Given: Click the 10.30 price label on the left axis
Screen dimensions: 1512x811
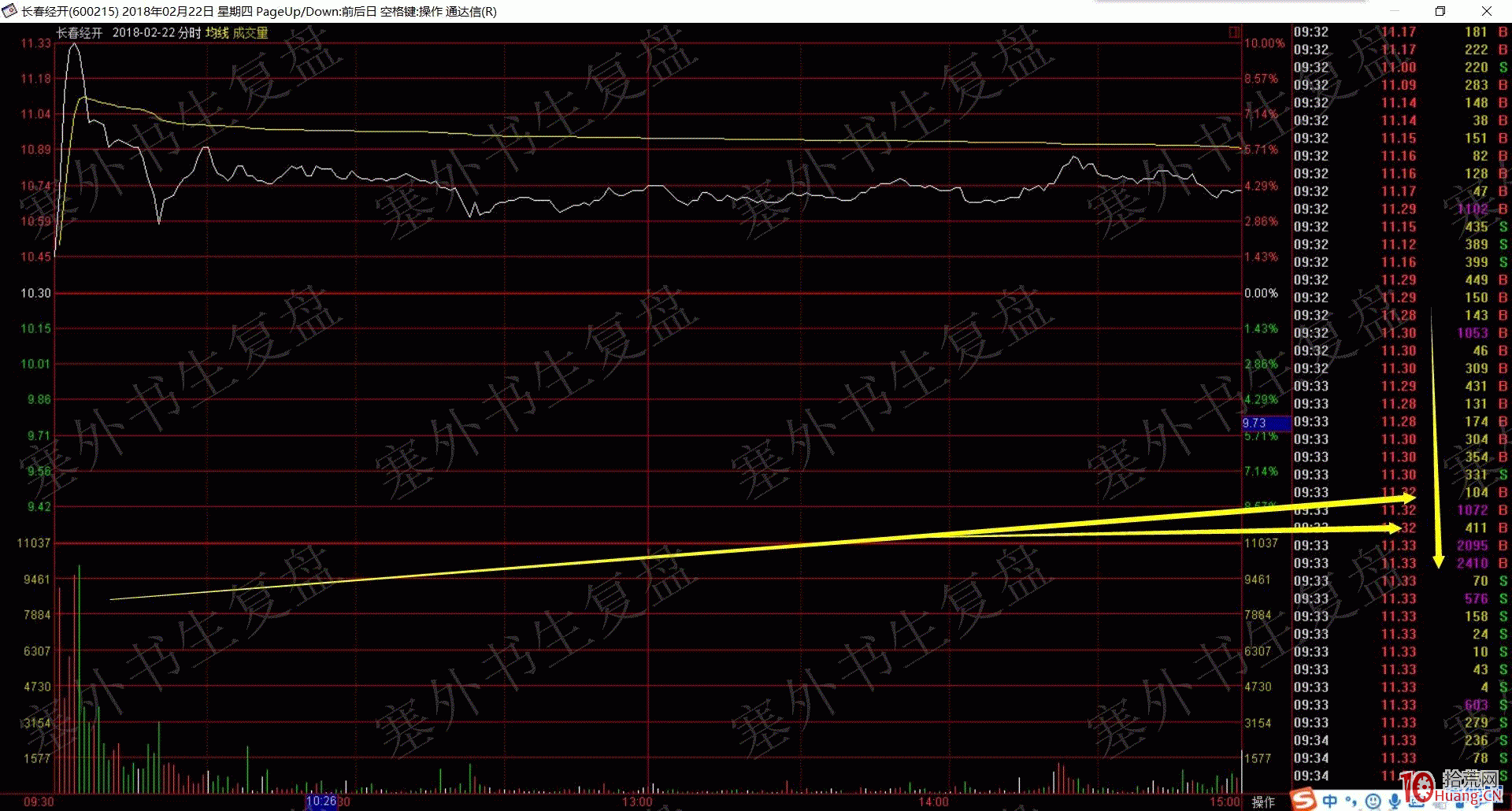Looking at the screenshot, I should click(35, 293).
